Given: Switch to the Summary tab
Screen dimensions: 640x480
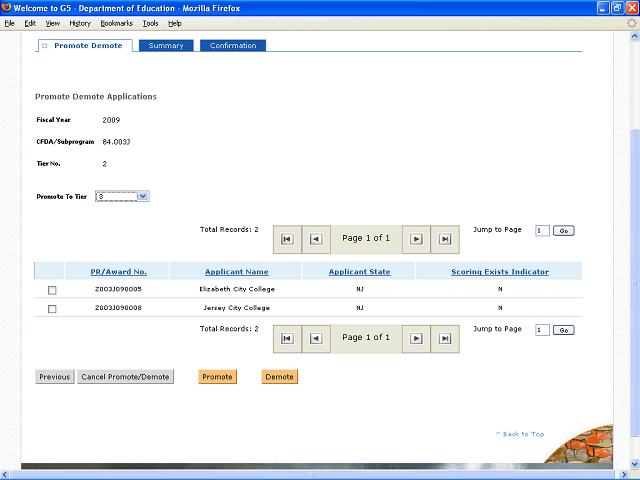Looking at the screenshot, I should [x=166, y=46].
